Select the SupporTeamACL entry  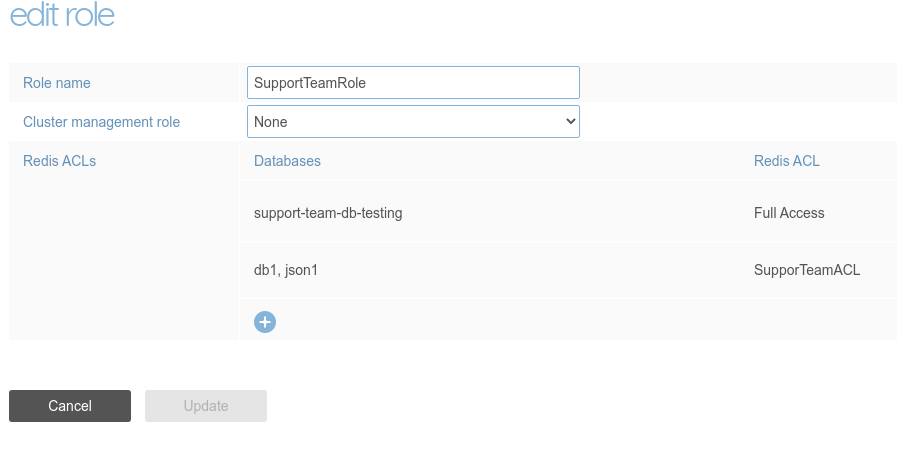point(806,270)
